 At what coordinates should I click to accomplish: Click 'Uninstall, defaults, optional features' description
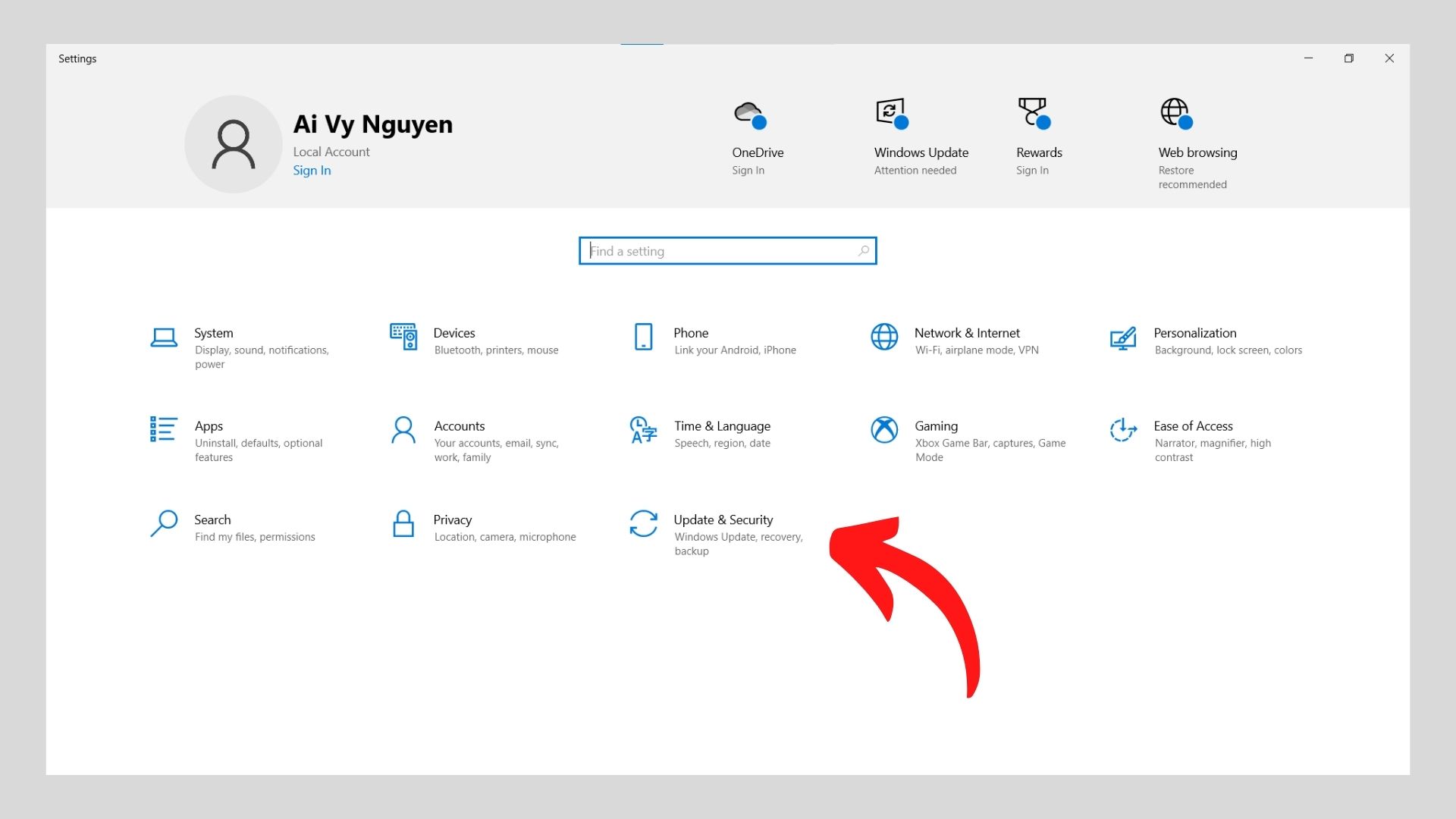pos(259,450)
